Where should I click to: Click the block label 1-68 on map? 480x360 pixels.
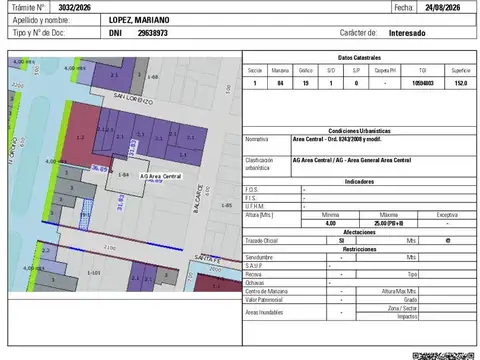153,77
